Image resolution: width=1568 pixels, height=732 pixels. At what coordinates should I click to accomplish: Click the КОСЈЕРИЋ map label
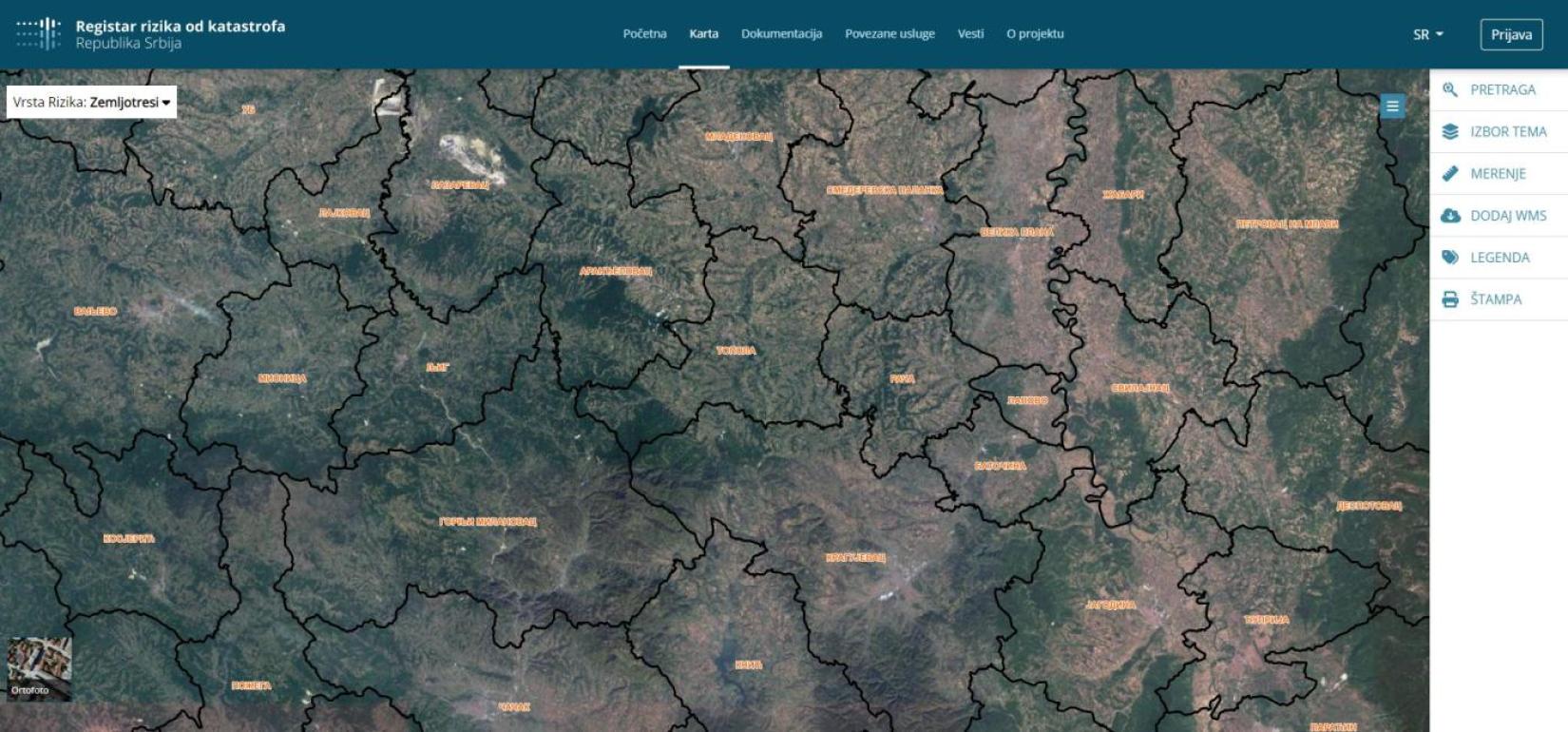(x=128, y=539)
